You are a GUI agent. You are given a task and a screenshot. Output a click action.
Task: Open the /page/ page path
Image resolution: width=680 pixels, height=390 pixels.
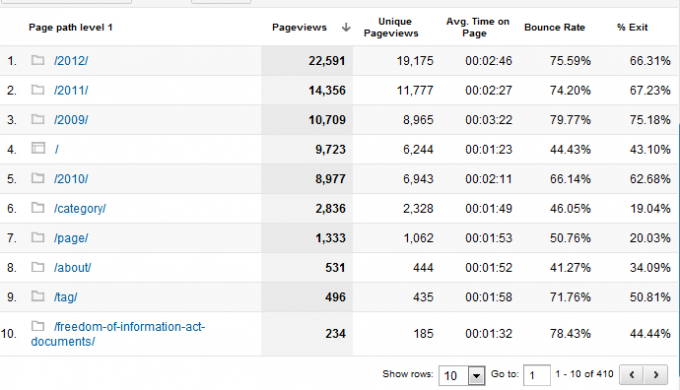point(71,238)
